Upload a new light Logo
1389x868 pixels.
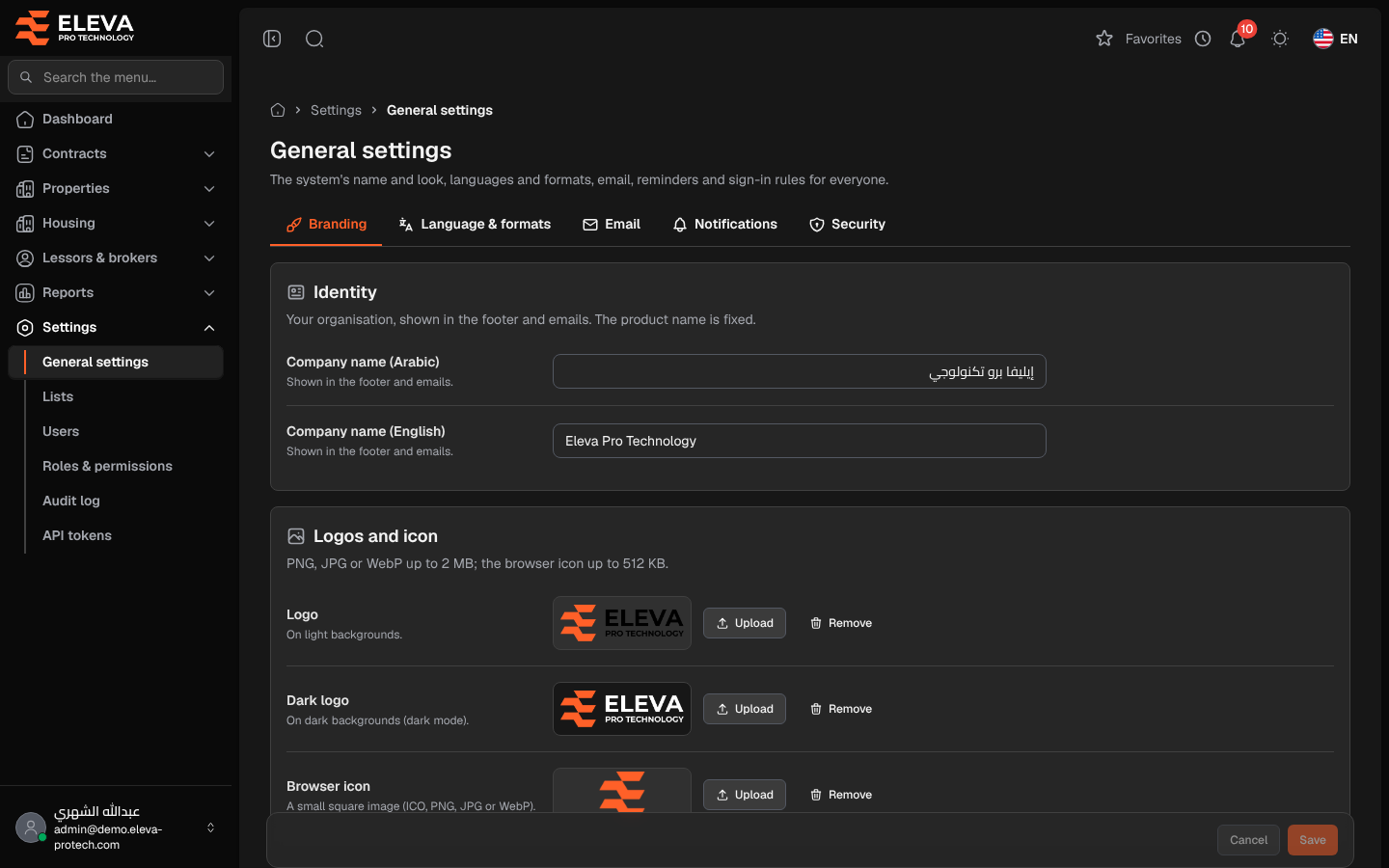coord(745,623)
